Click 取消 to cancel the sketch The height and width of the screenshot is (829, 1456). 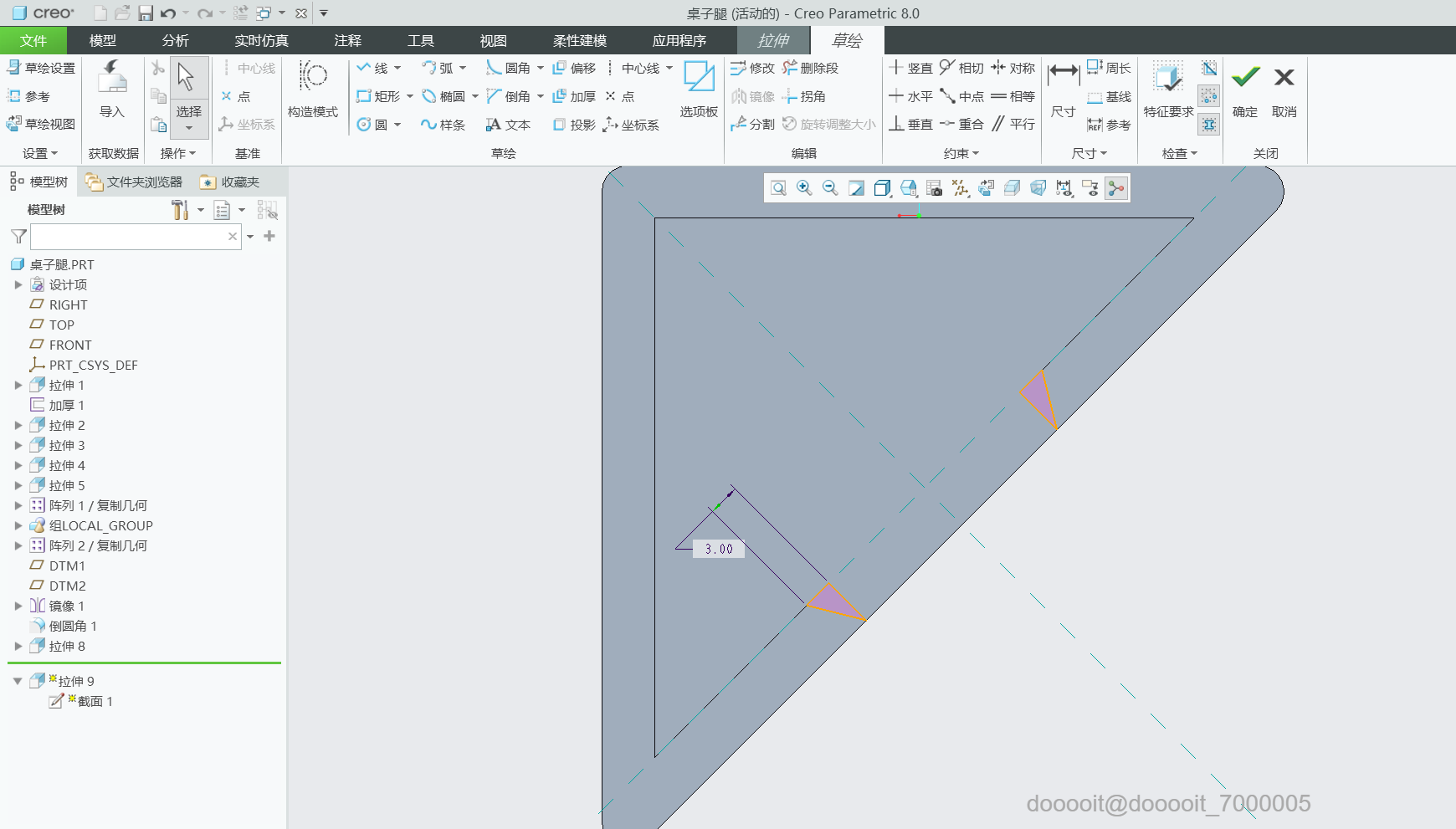tap(1284, 90)
